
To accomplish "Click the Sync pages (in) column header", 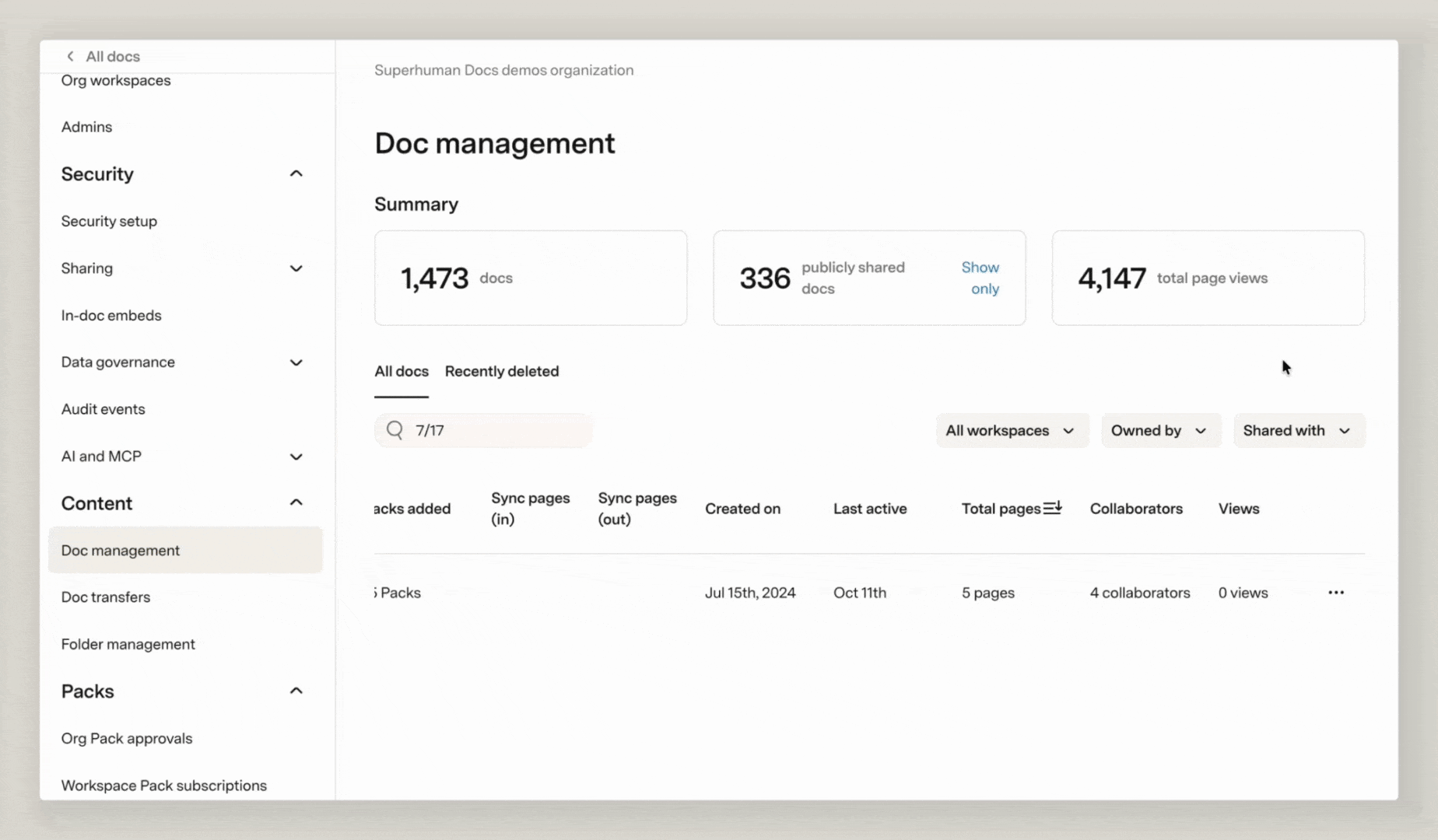I will tap(531, 509).
